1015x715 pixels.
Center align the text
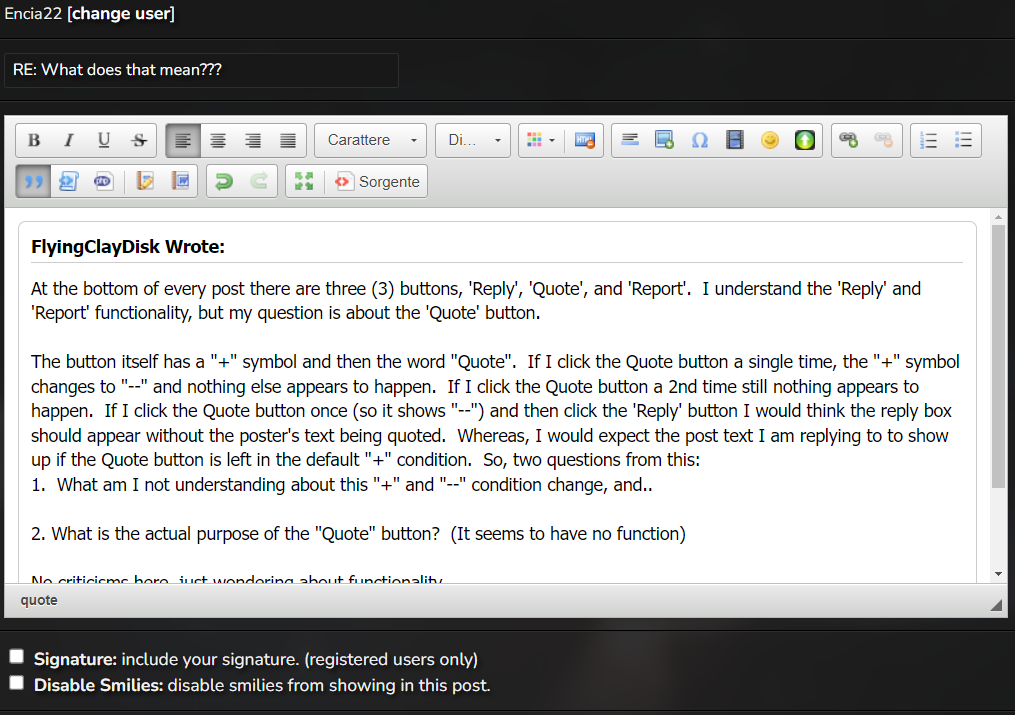point(218,140)
